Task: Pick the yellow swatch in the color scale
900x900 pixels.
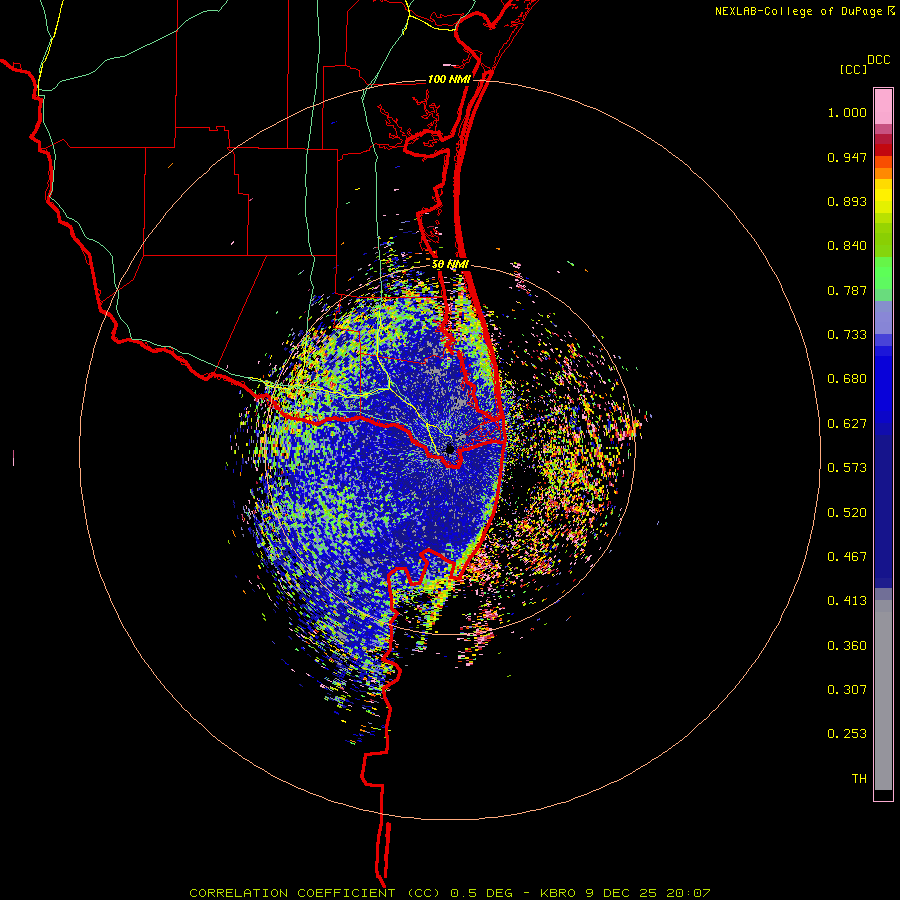Action: coord(883,196)
